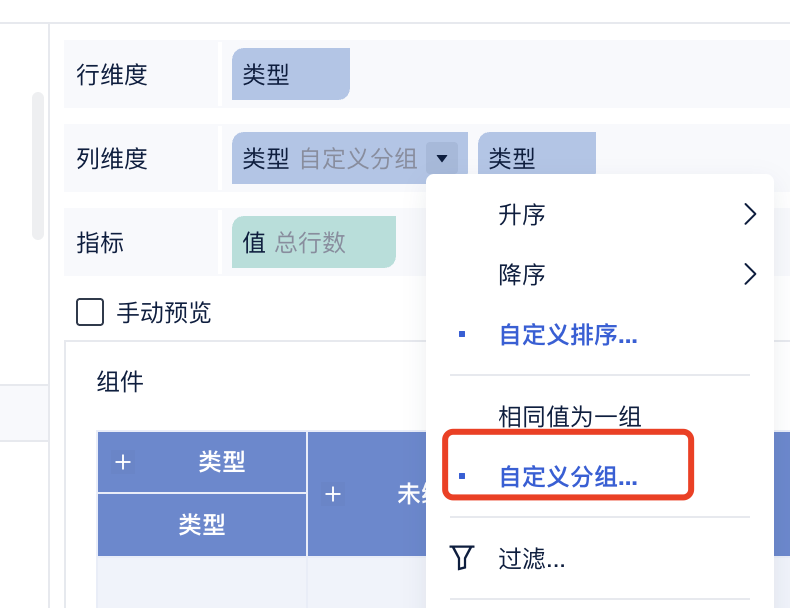790x608 pixels.
Task: Choose 相同值为一组 menu option
Action: point(569,417)
